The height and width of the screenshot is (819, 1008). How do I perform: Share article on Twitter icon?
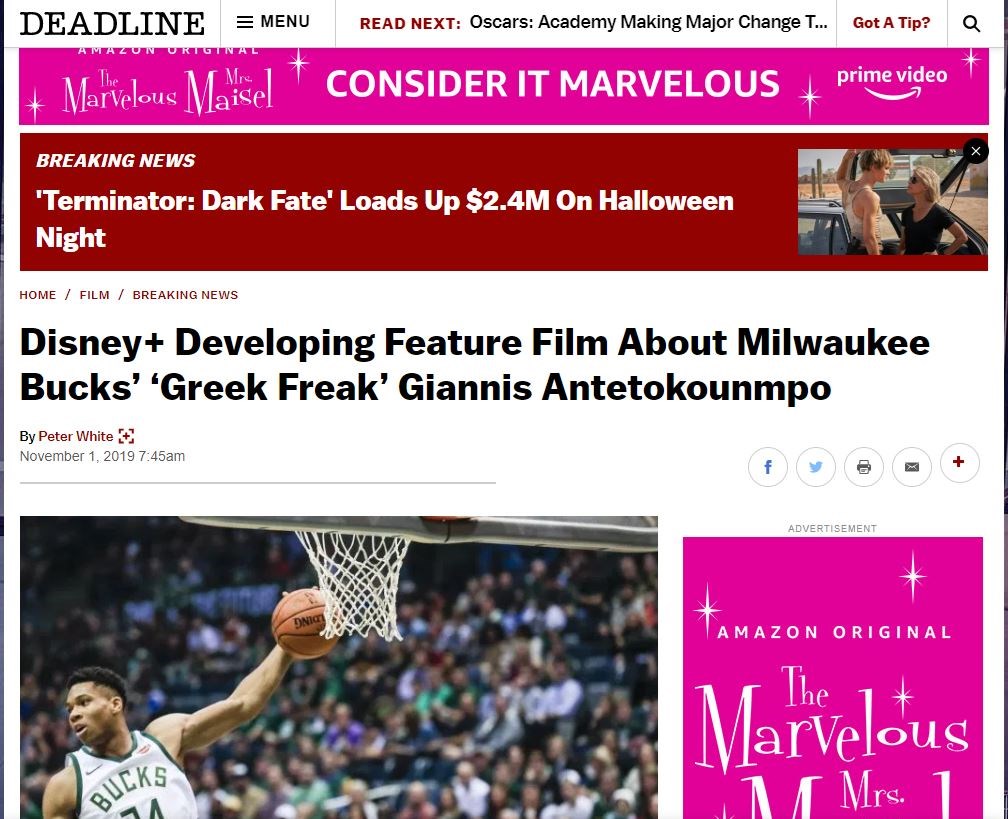[x=816, y=467]
